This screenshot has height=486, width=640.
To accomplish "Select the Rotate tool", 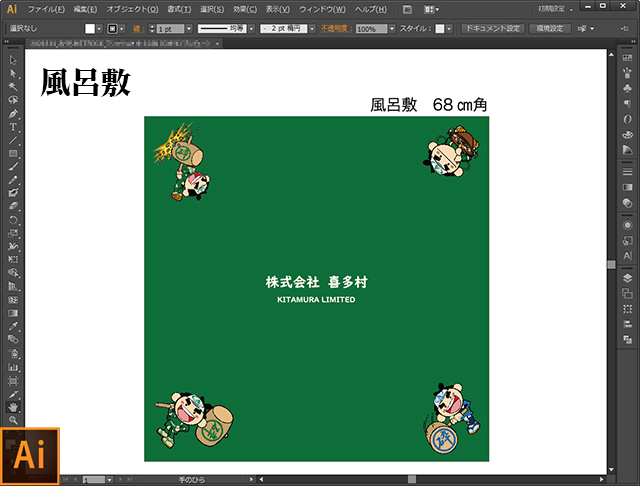I will point(13,220).
